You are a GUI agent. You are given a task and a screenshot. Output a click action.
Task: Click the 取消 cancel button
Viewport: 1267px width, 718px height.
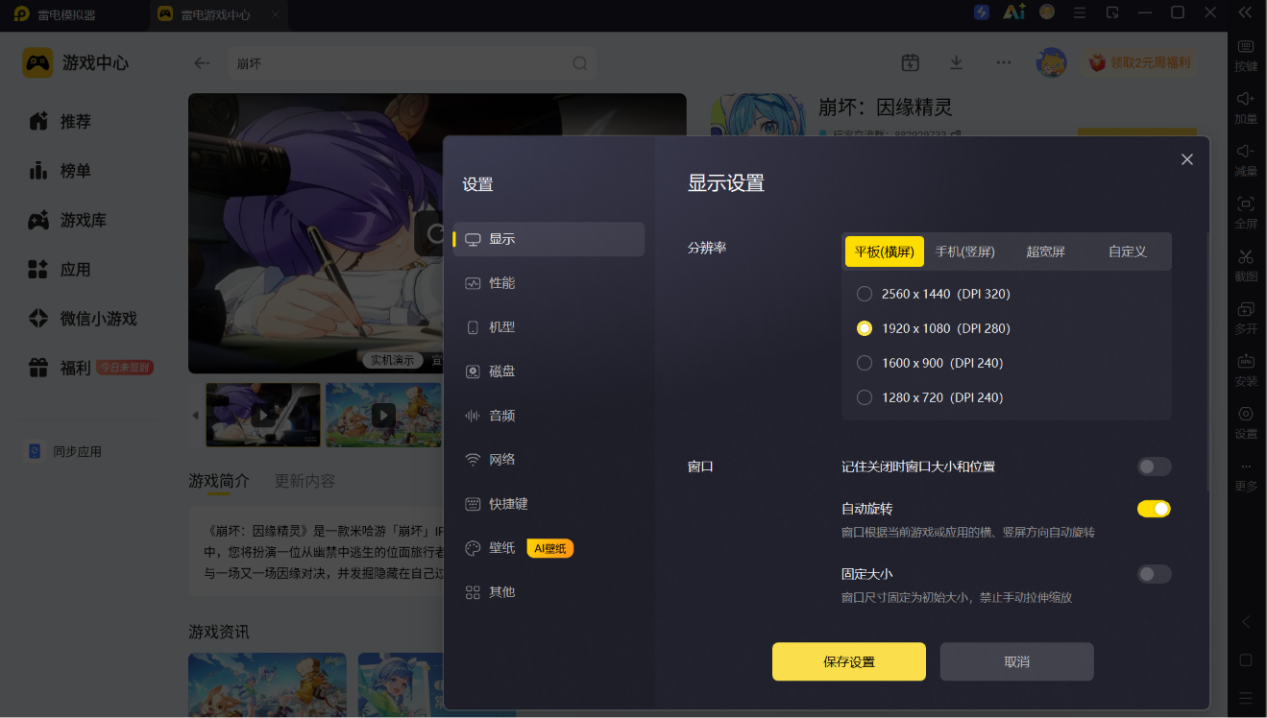(1017, 662)
